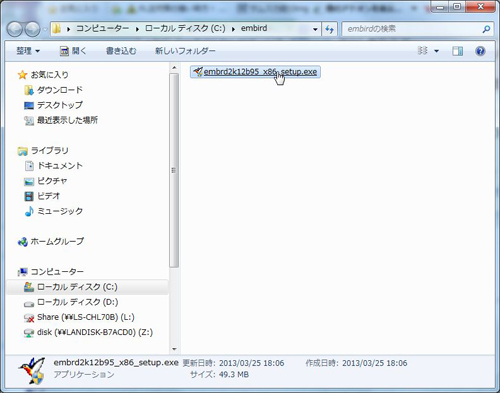
Task: Open the 整理 menu
Action: click(x=28, y=51)
